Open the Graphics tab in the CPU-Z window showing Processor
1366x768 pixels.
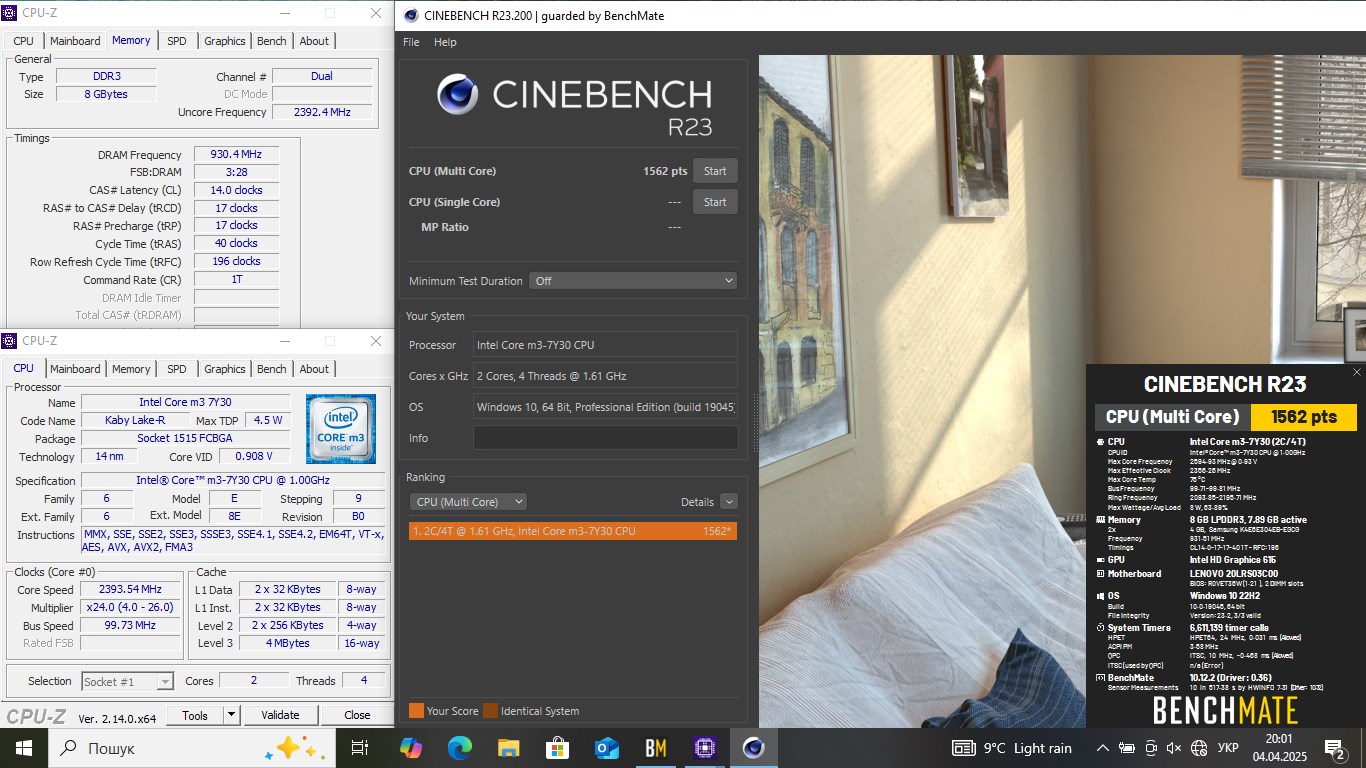click(225, 369)
